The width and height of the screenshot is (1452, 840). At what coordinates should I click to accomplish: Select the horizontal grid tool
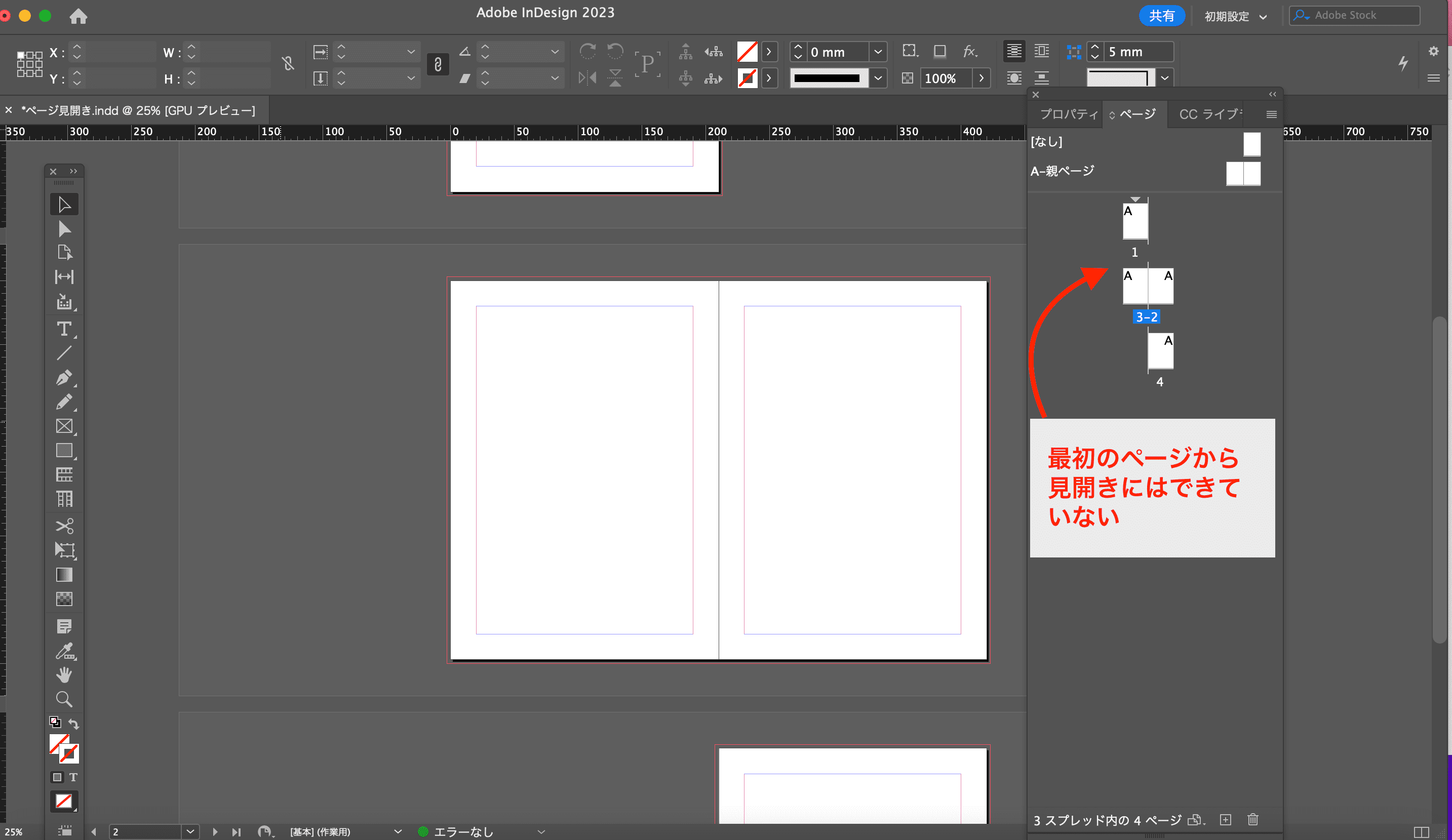[x=64, y=474]
